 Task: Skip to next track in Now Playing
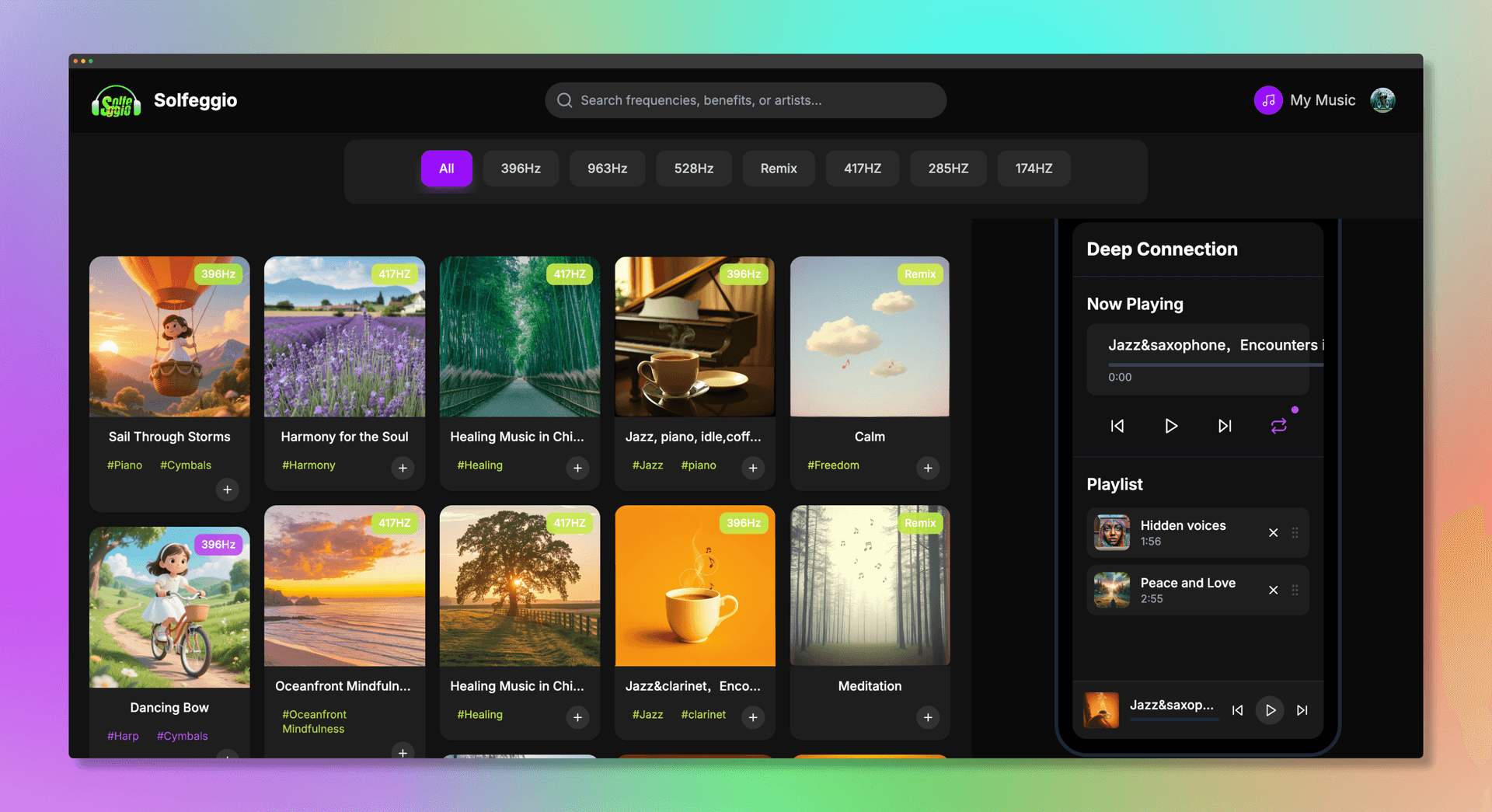[1225, 426]
